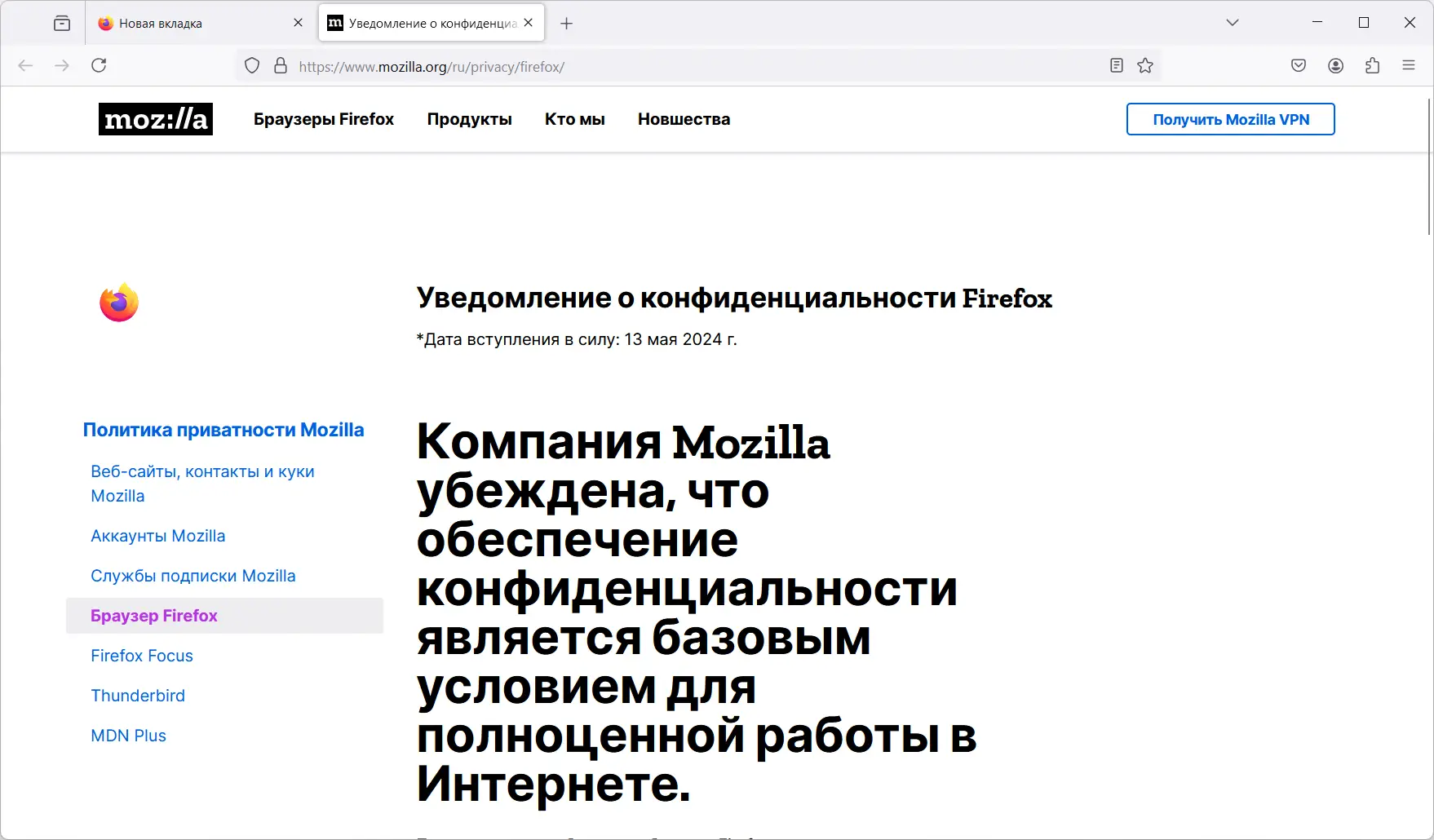Open the Firefox account icon
This screenshot has height=840, width=1434.
tap(1336, 65)
